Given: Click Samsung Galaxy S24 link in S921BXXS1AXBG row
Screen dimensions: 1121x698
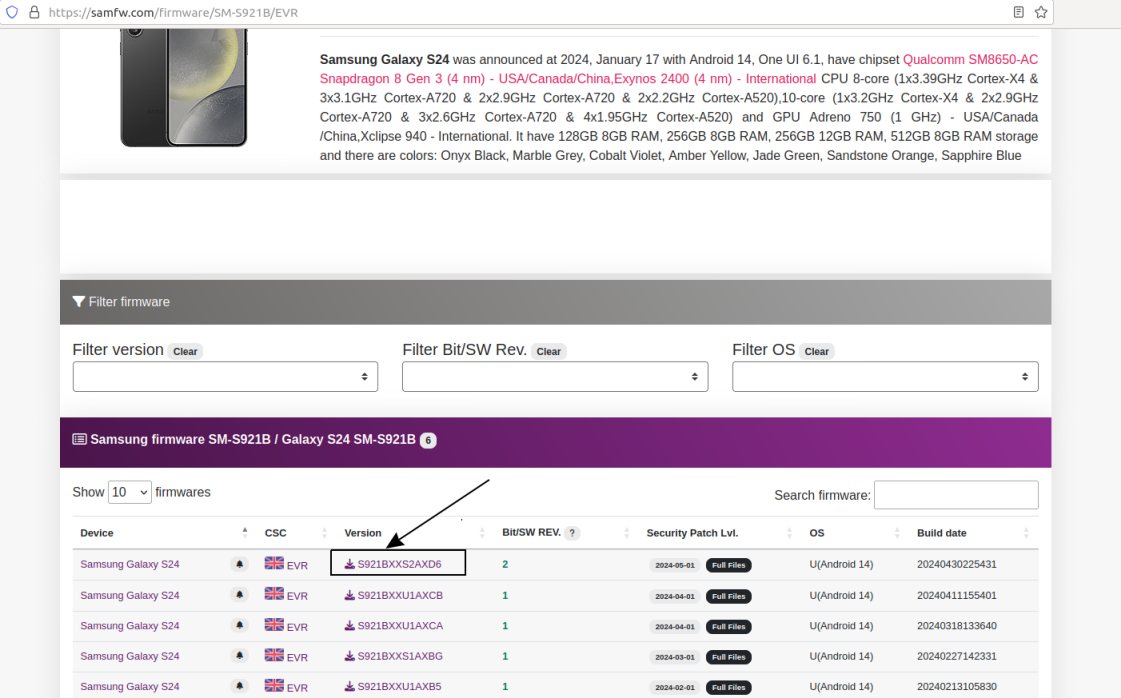Looking at the screenshot, I should (x=129, y=656).
